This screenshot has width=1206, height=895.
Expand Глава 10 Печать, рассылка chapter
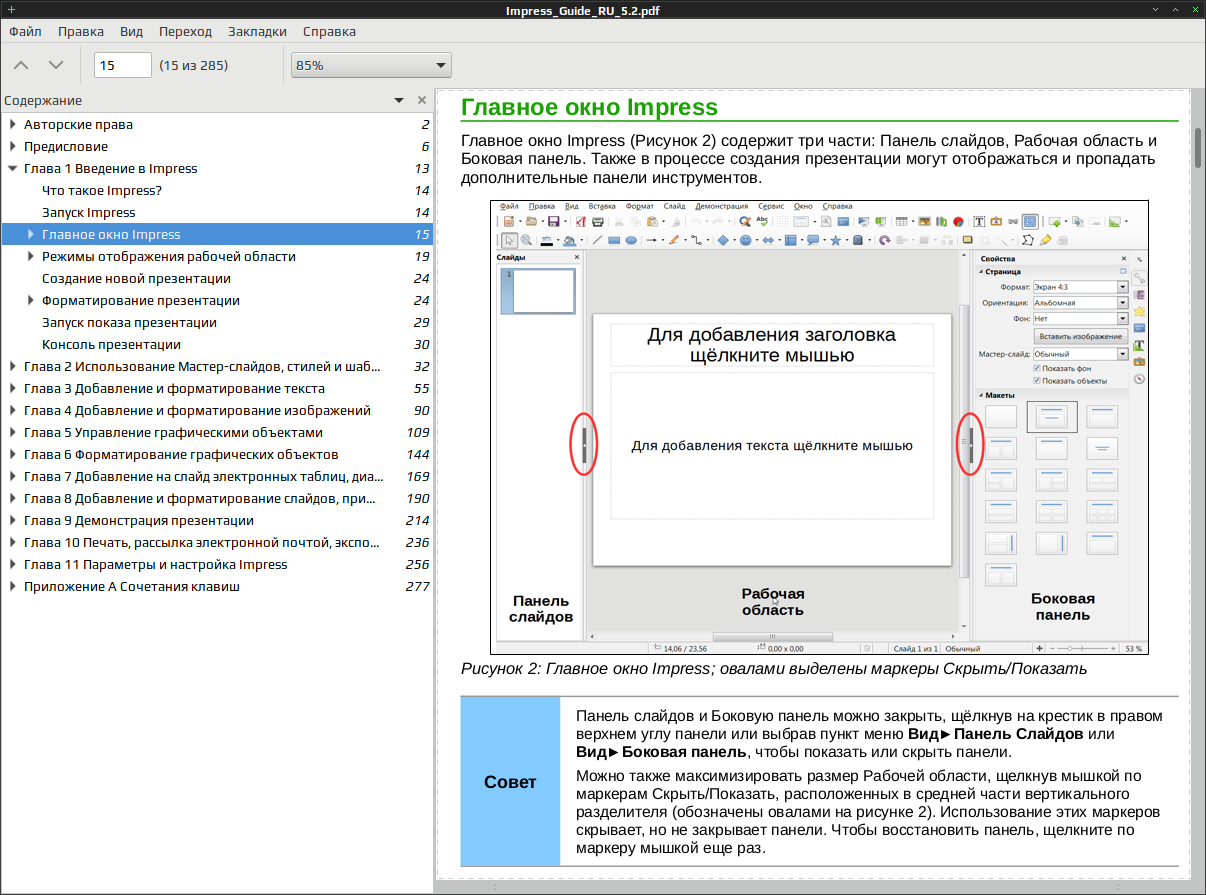pyautogui.click(x=12, y=543)
